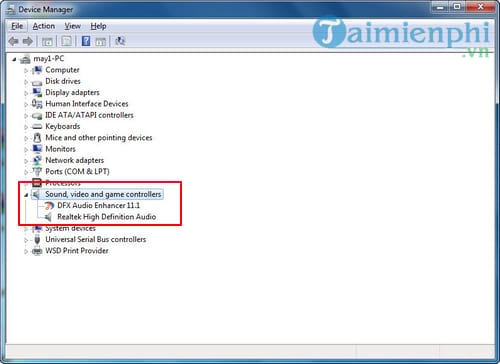Click the System devices icon
Image resolution: width=500 pixels, height=364 pixels.
(37, 229)
